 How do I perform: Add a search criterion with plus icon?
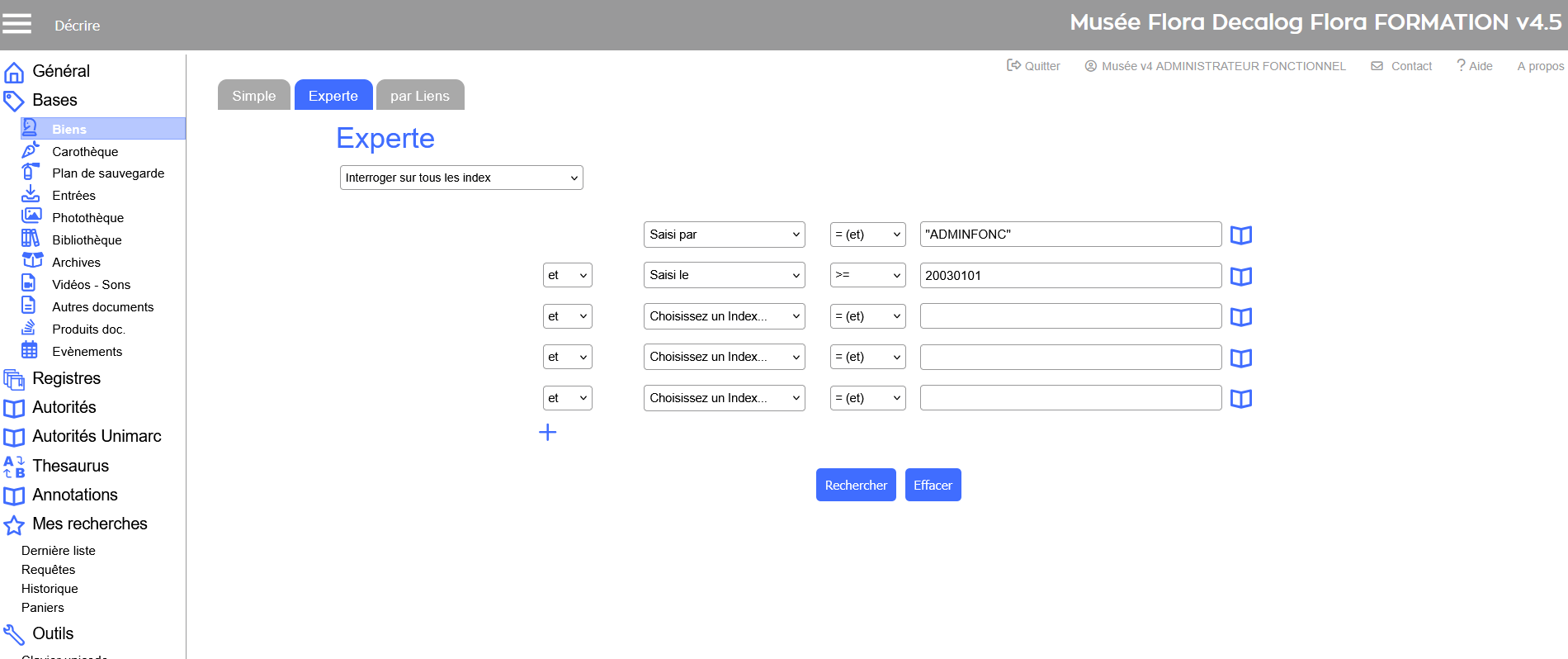(x=547, y=432)
